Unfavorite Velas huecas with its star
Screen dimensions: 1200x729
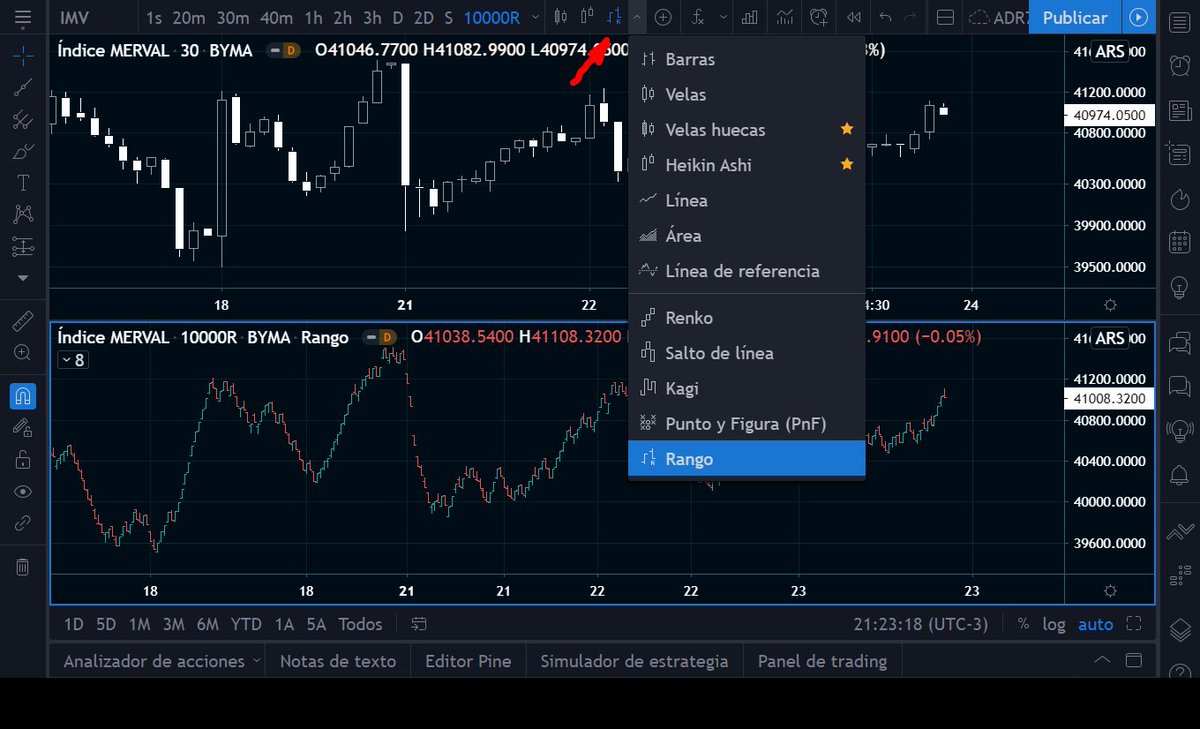click(x=847, y=129)
